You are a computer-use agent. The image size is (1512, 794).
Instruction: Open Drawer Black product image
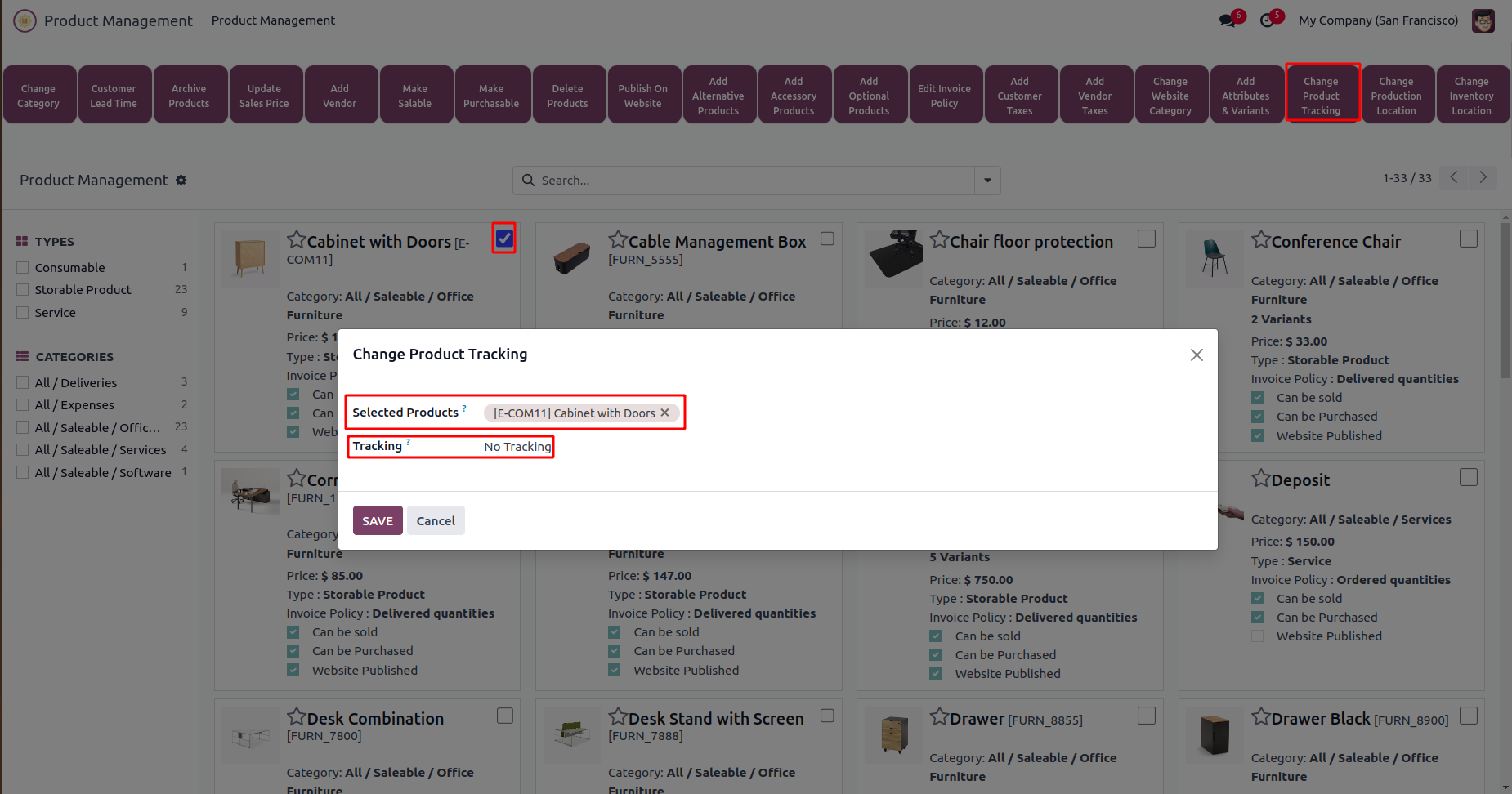click(x=1215, y=734)
